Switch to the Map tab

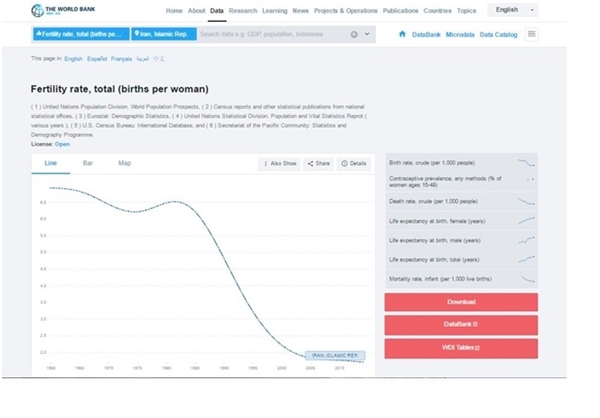(124, 163)
